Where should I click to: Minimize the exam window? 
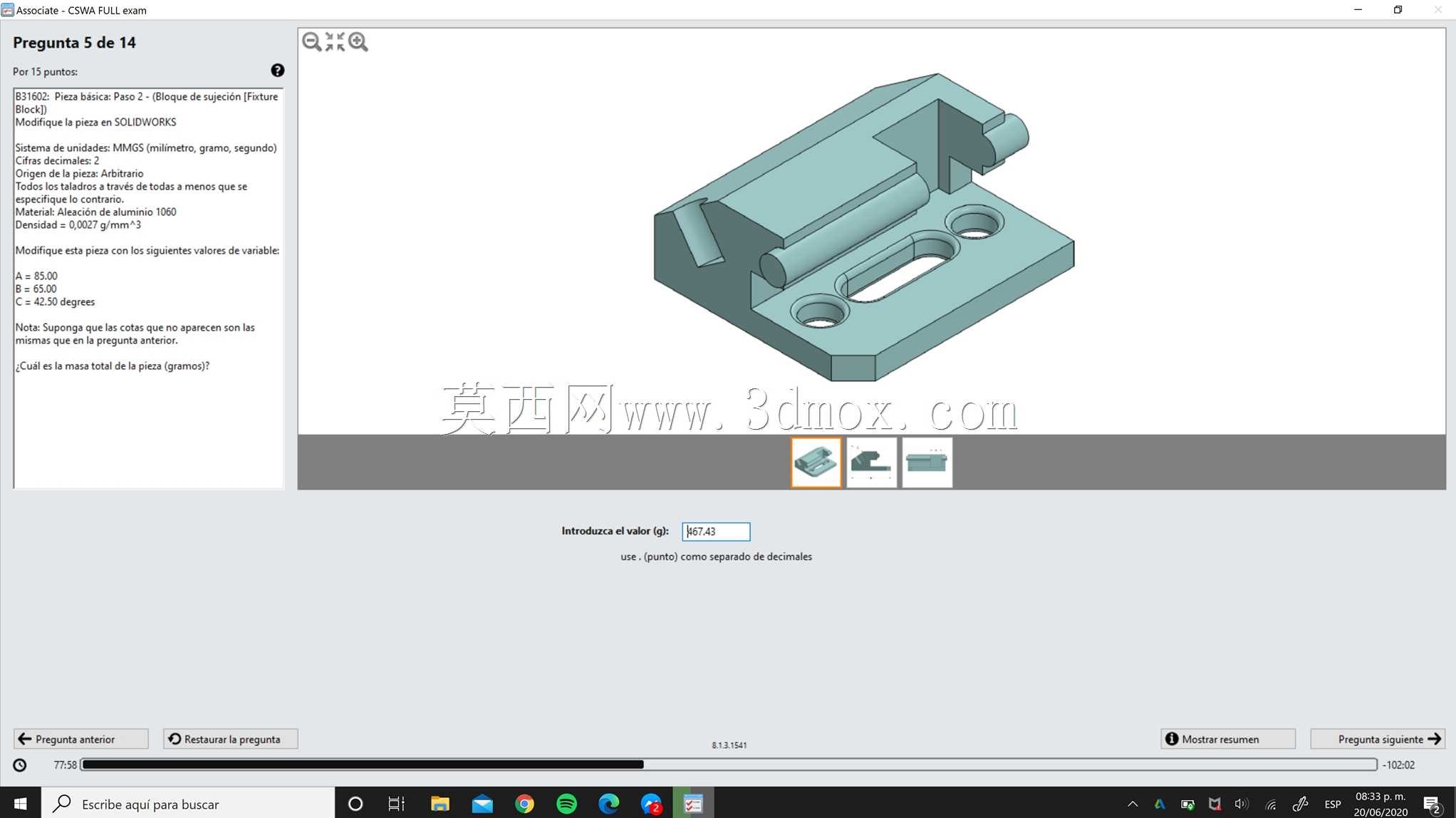1358,10
